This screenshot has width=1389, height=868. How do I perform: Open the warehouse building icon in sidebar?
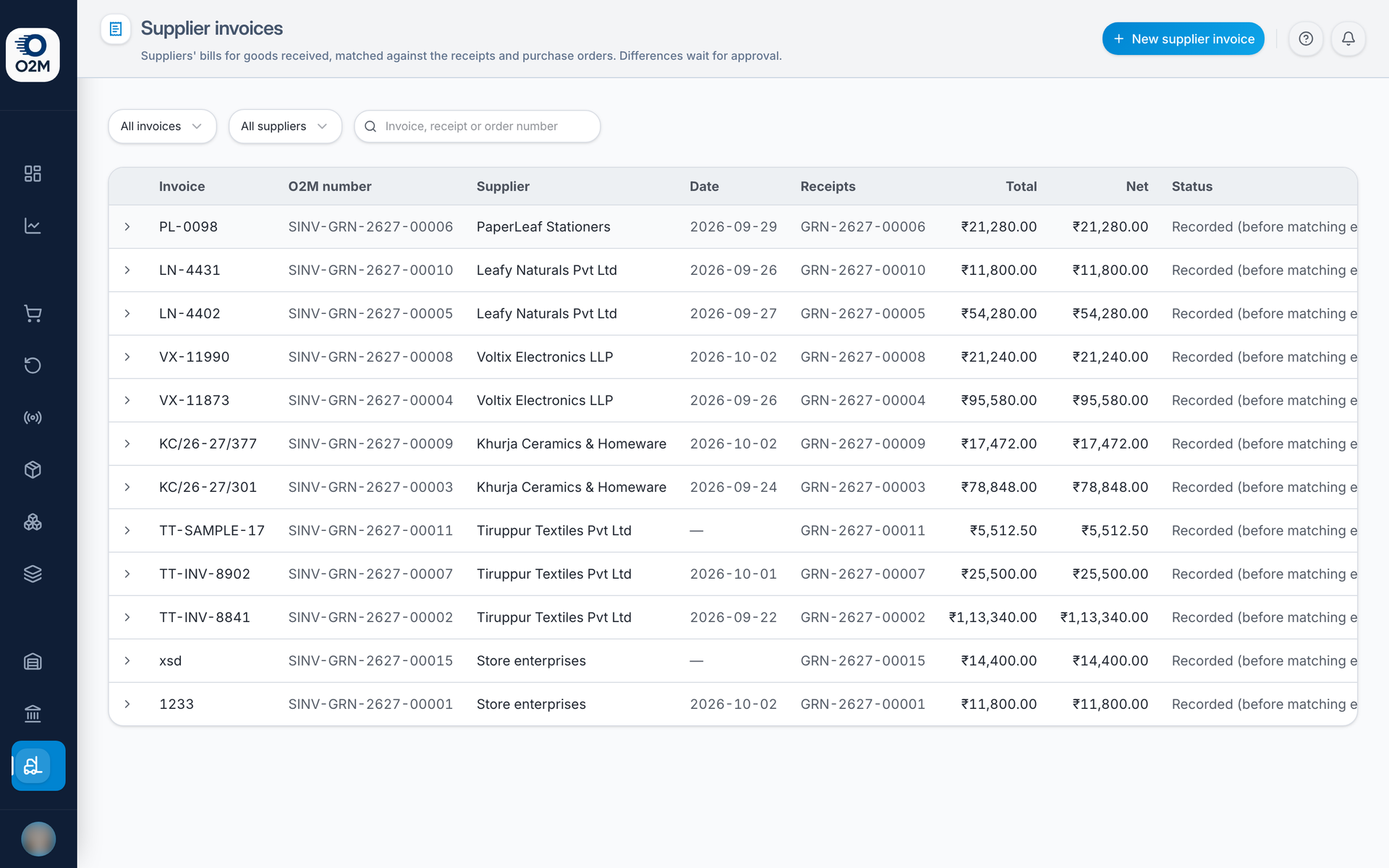33,661
